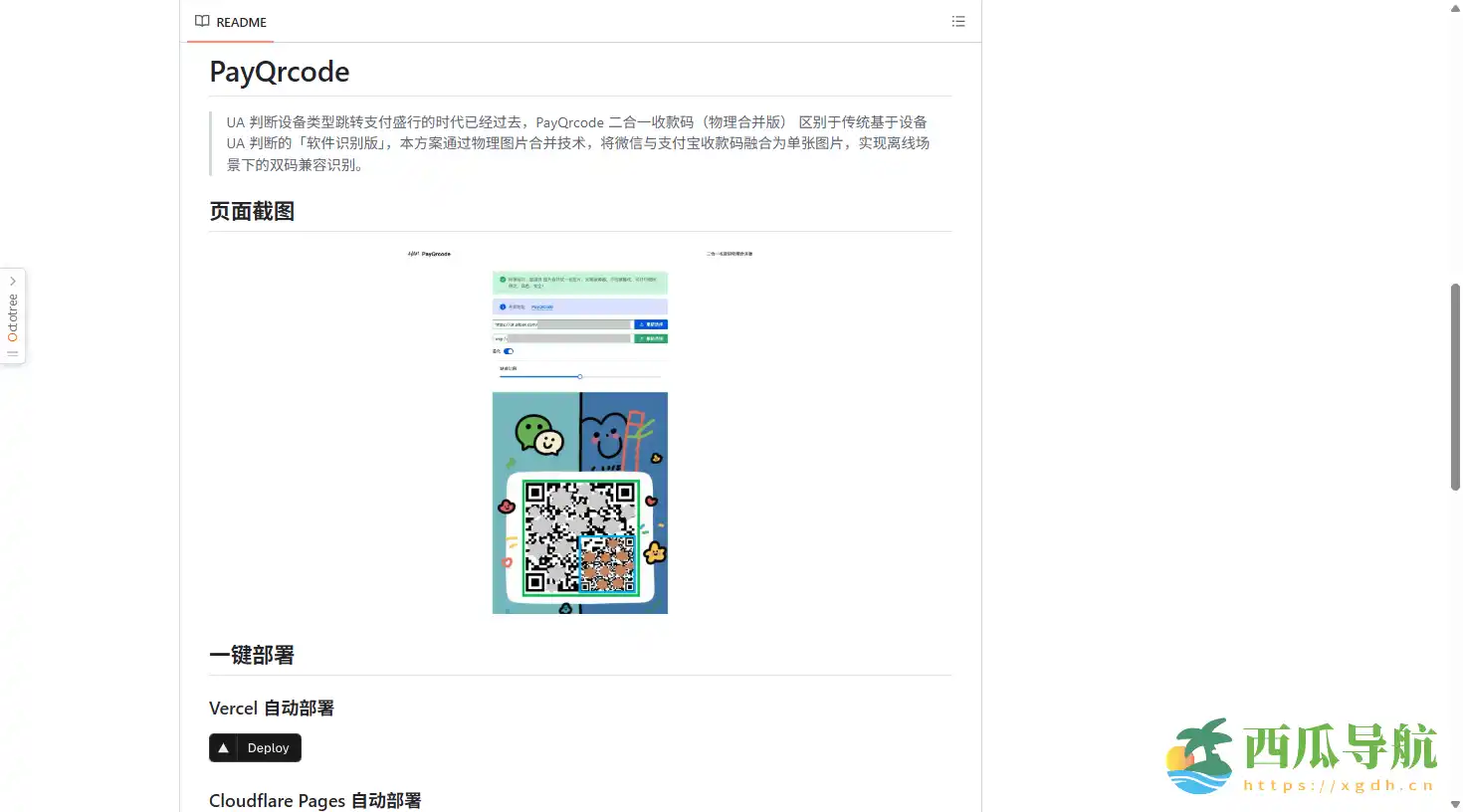This screenshot has width=1463, height=812.
Task: Click the scroll up arrow
Action: [1455, 8]
